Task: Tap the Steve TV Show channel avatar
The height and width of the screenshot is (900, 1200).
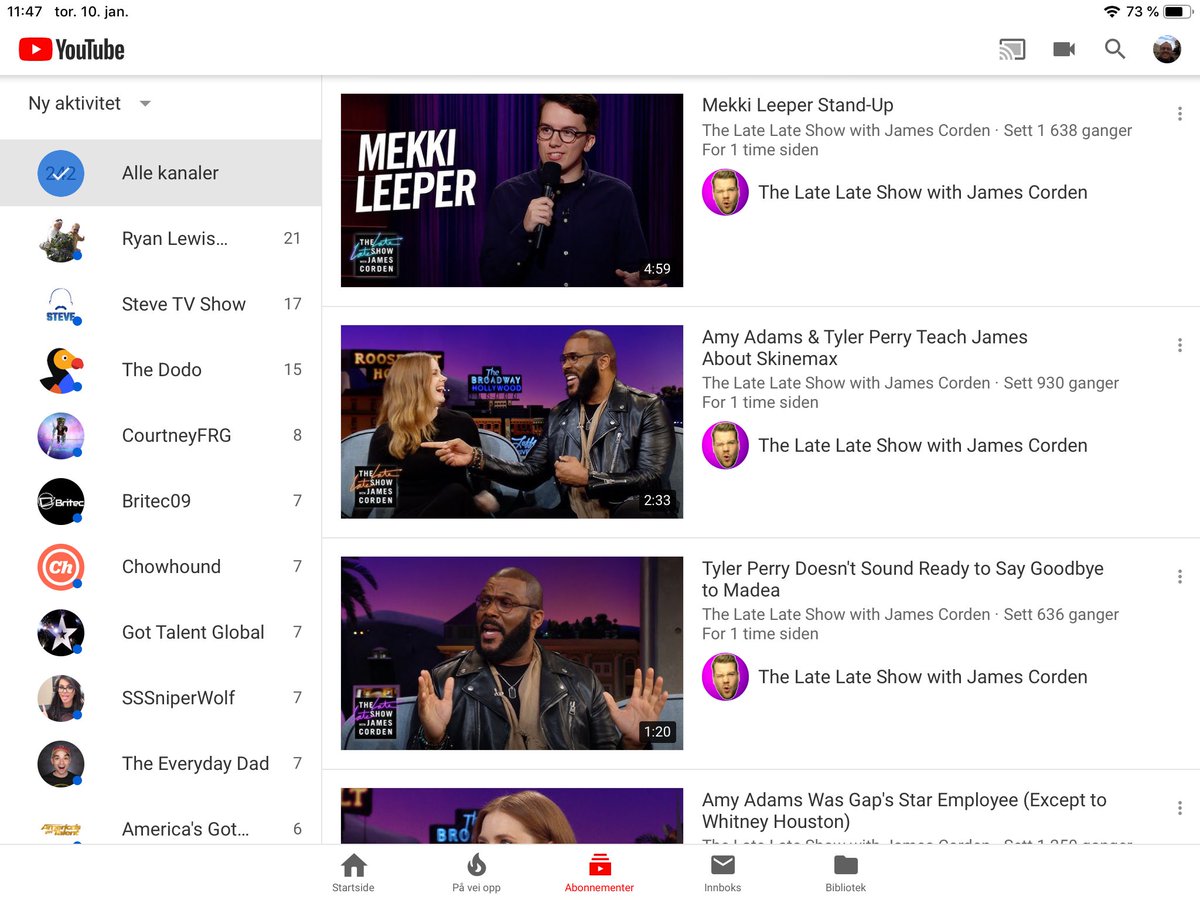Action: pos(61,304)
